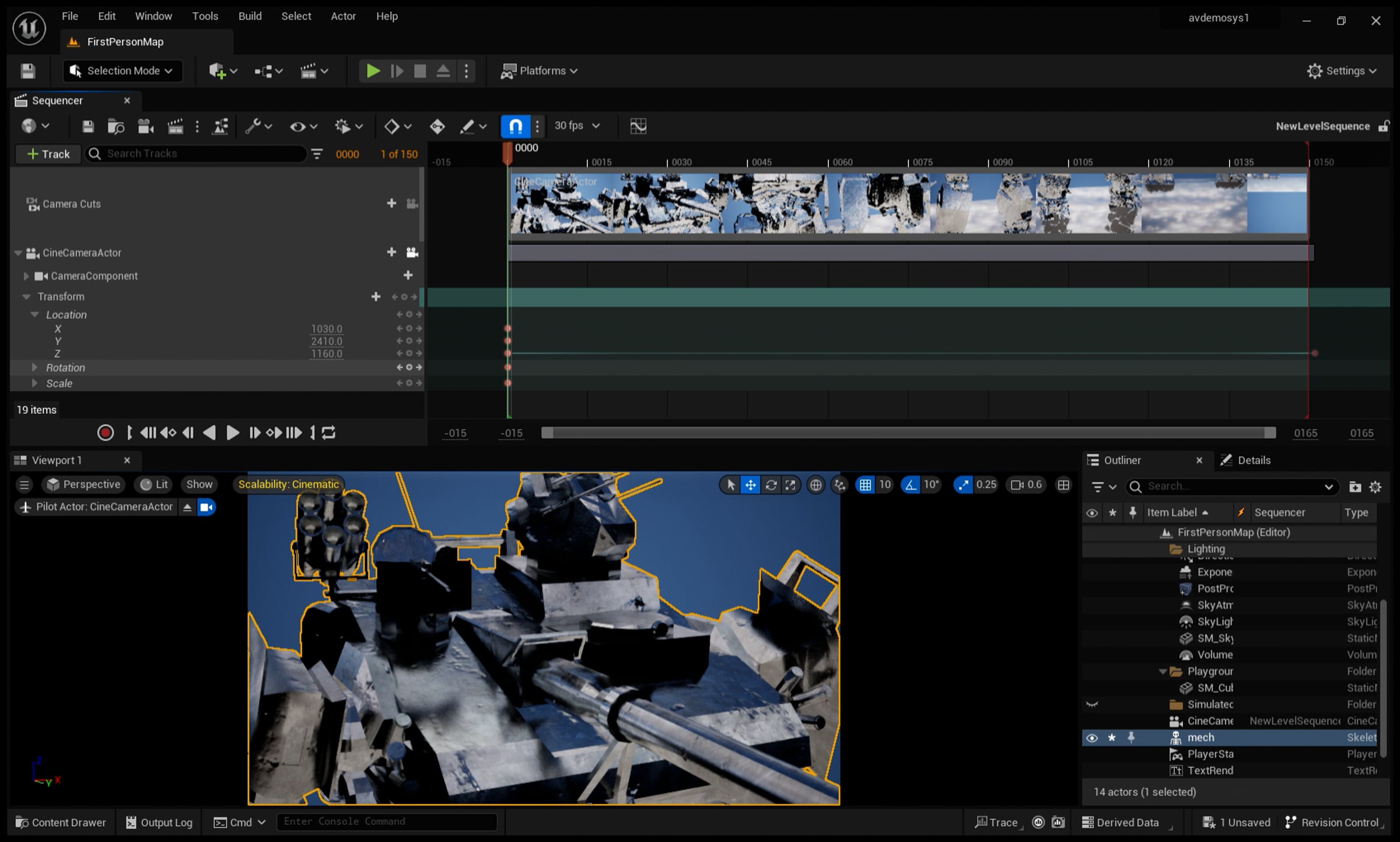
Task: Toggle viewport grid snapping icon
Action: click(865, 485)
